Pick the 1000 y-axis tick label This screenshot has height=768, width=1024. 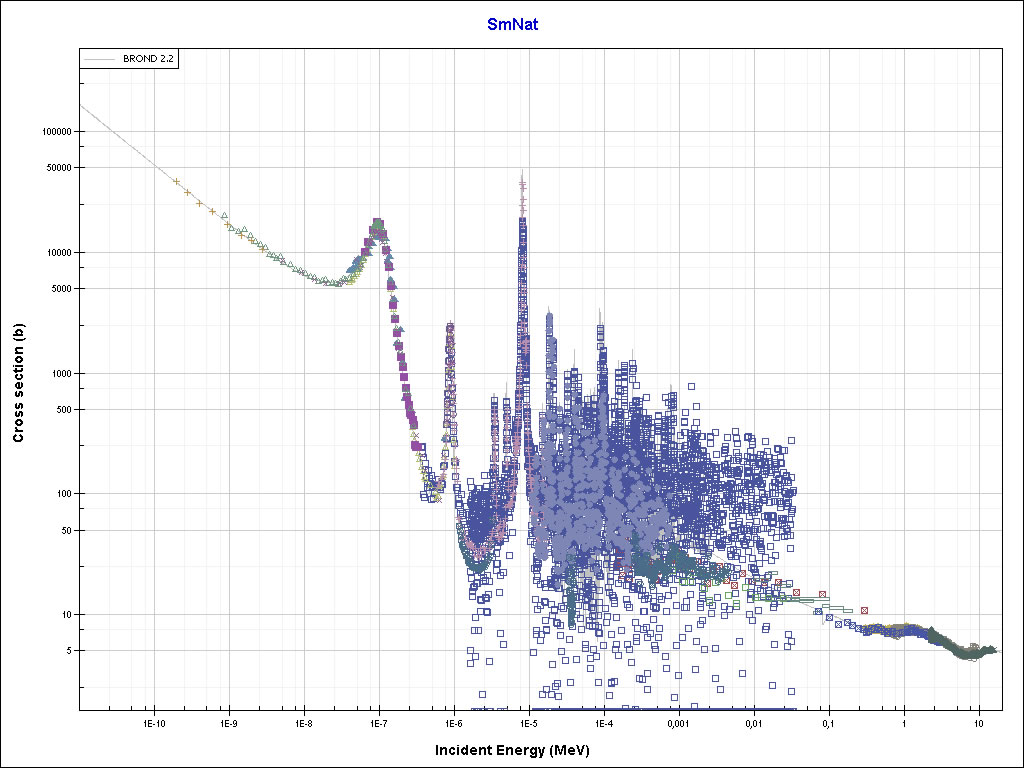(61, 374)
